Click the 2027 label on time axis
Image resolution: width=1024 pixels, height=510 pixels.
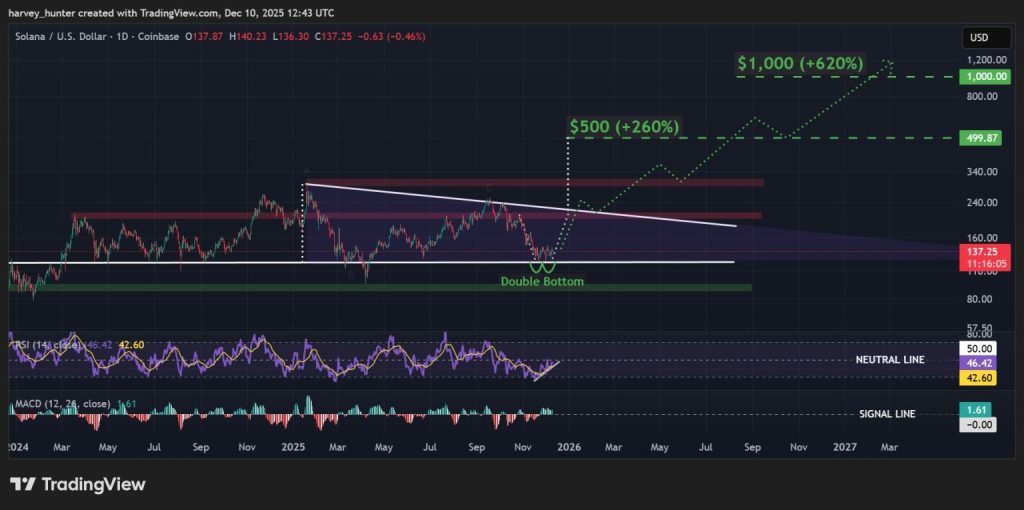point(845,447)
